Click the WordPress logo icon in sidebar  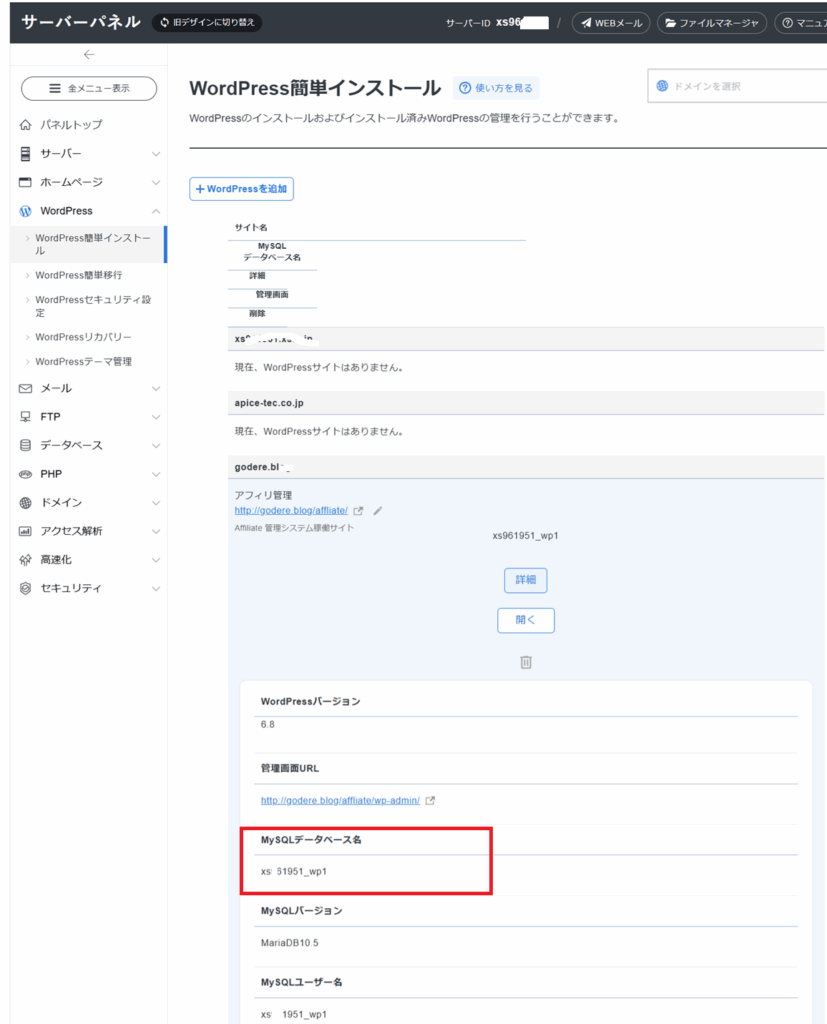pos(25,211)
